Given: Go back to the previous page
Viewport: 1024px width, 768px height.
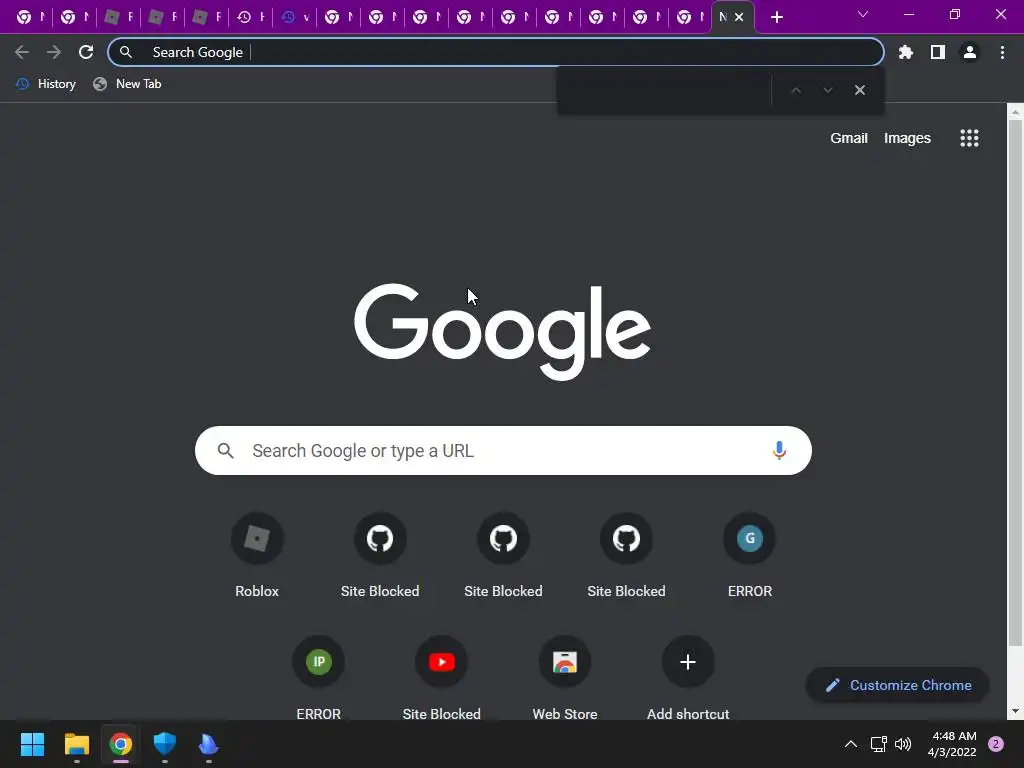Looking at the screenshot, I should (x=22, y=52).
